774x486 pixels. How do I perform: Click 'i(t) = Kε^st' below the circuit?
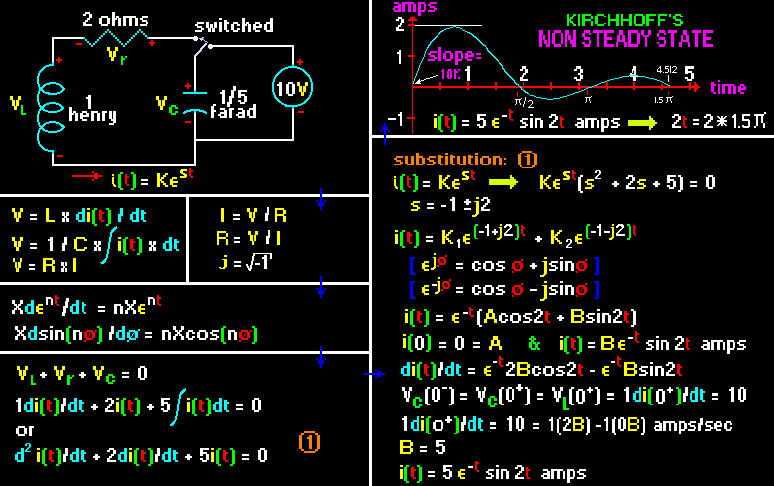pyautogui.click(x=153, y=177)
